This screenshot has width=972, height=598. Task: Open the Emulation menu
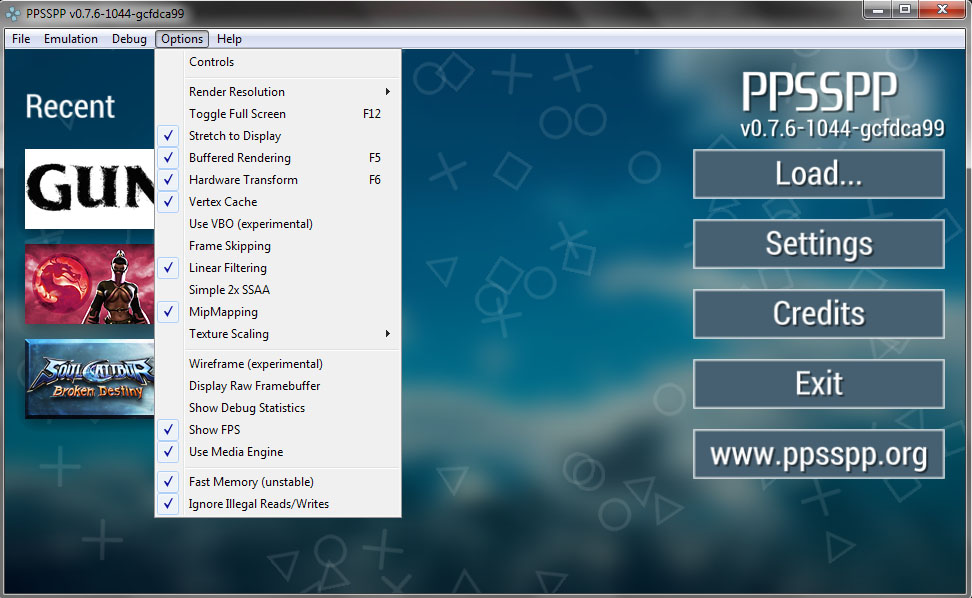71,39
